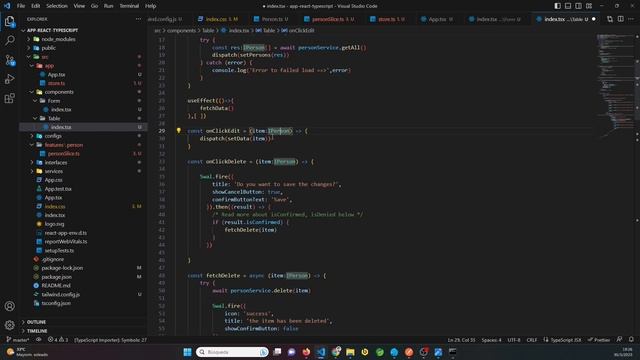Click weather widget in taskbar

click(28, 352)
